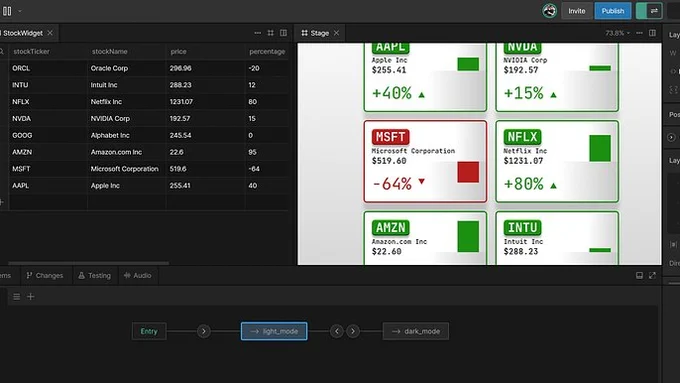This screenshot has height=383, width=680.
Task: Select the 255.41 price cell for AAPL
Action: click(x=205, y=186)
